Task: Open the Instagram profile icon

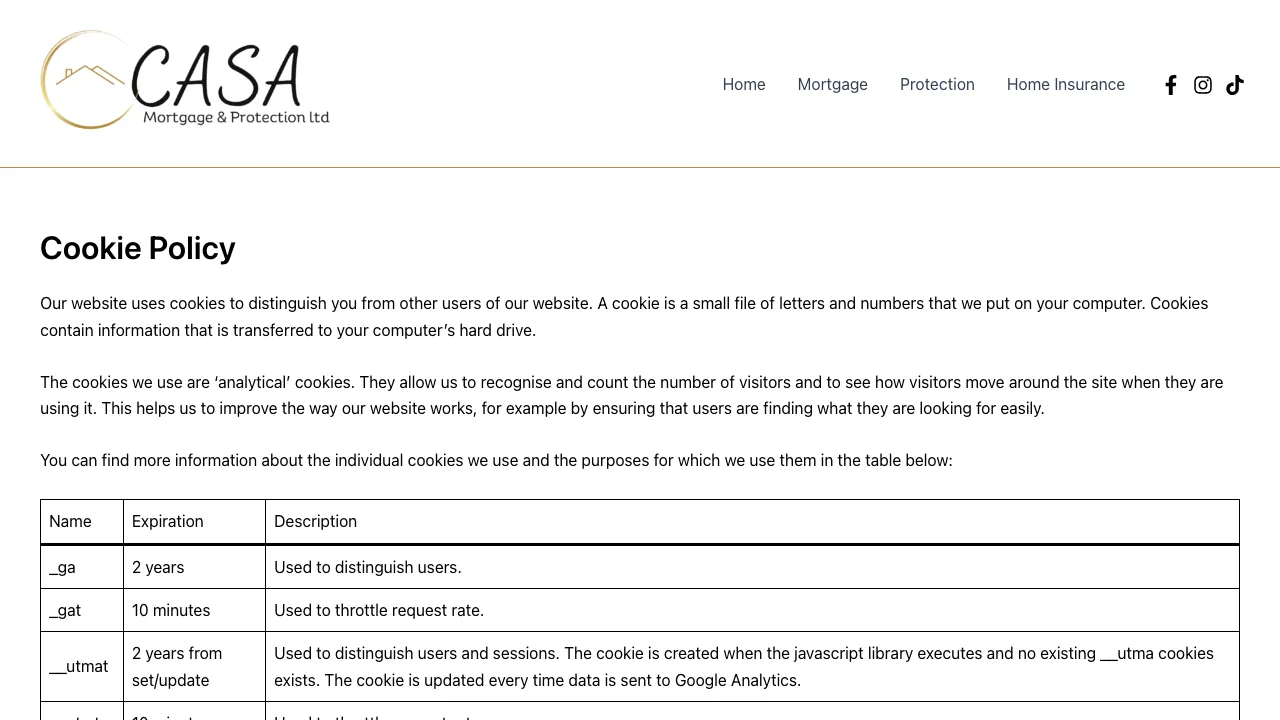Action: 1202,85
